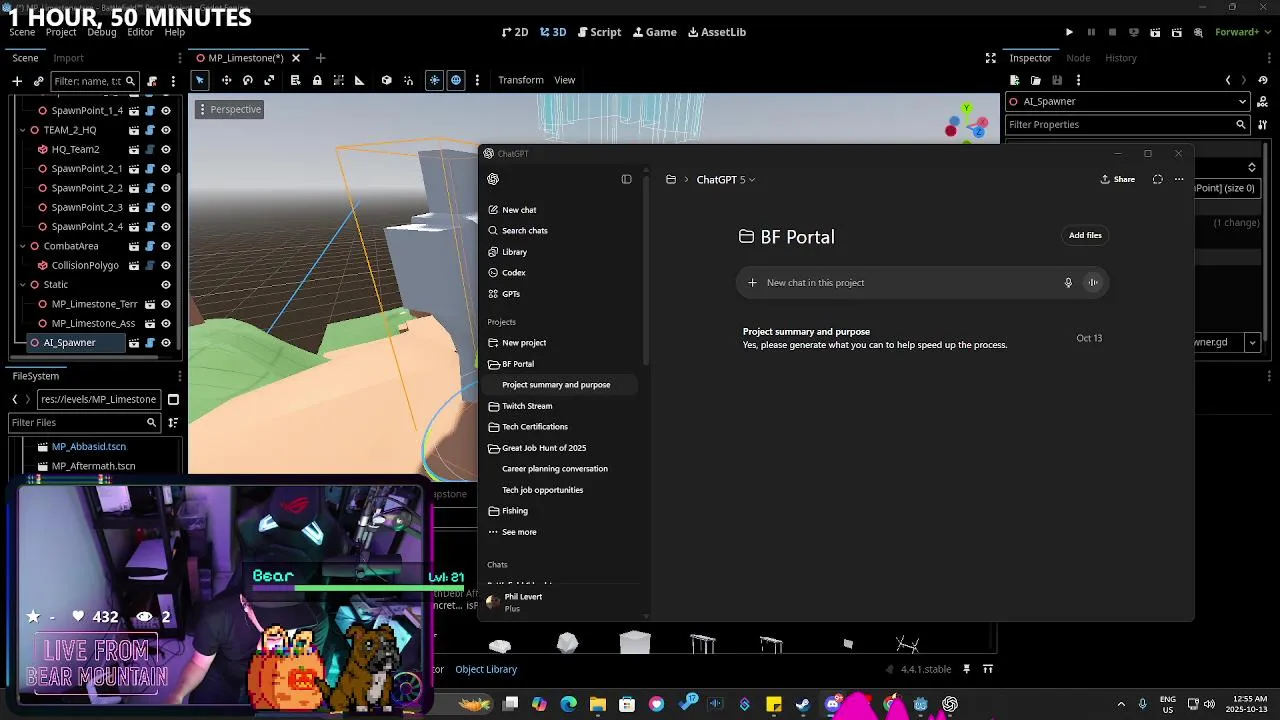Toggle visibility of SpawnPoint_2_3 node

(166, 208)
